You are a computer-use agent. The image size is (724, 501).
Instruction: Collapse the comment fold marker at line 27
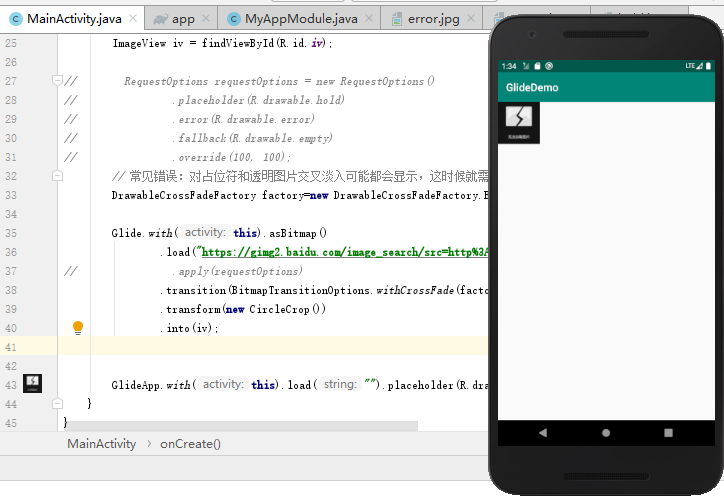click(x=57, y=80)
